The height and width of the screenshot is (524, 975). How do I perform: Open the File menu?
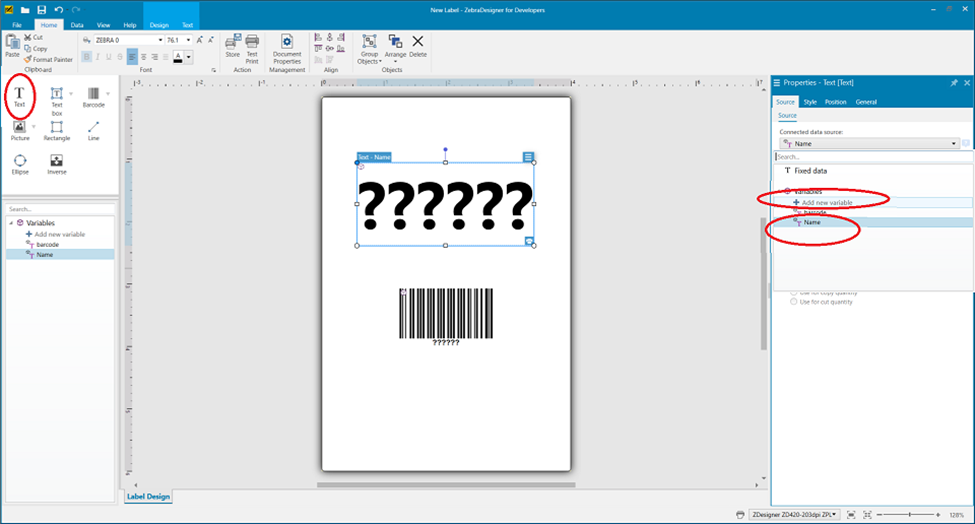coord(17,25)
